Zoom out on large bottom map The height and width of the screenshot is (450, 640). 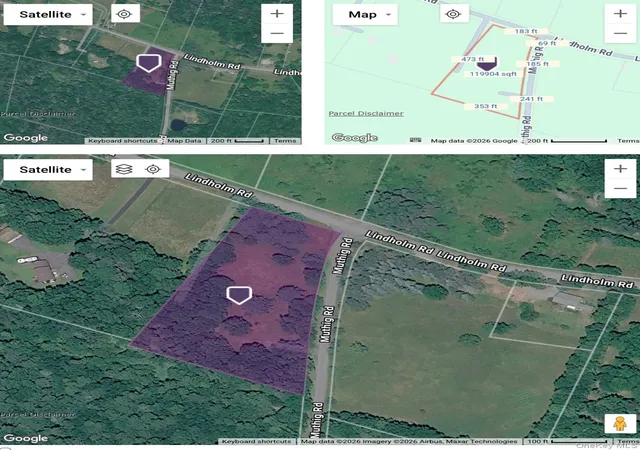point(620,188)
